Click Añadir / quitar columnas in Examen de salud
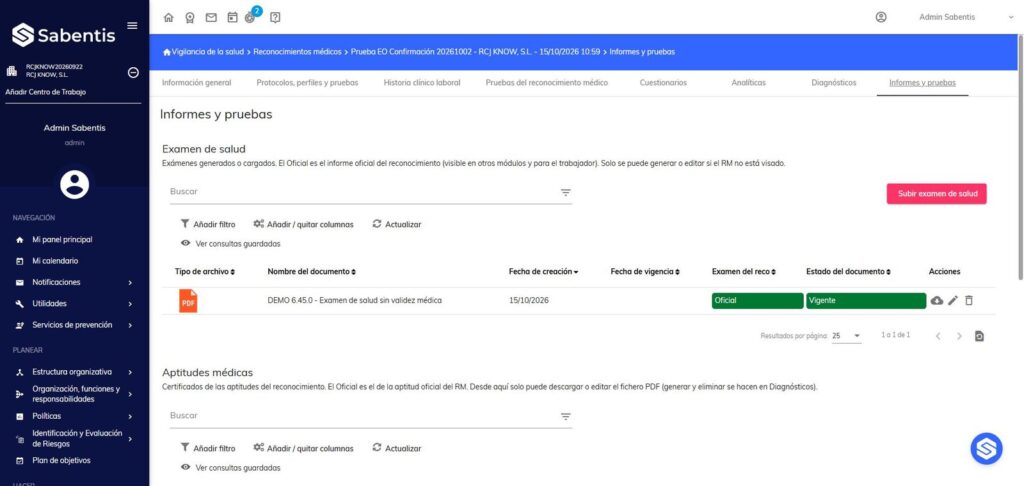Screen dimensions: 1024x486 [x=304, y=224]
